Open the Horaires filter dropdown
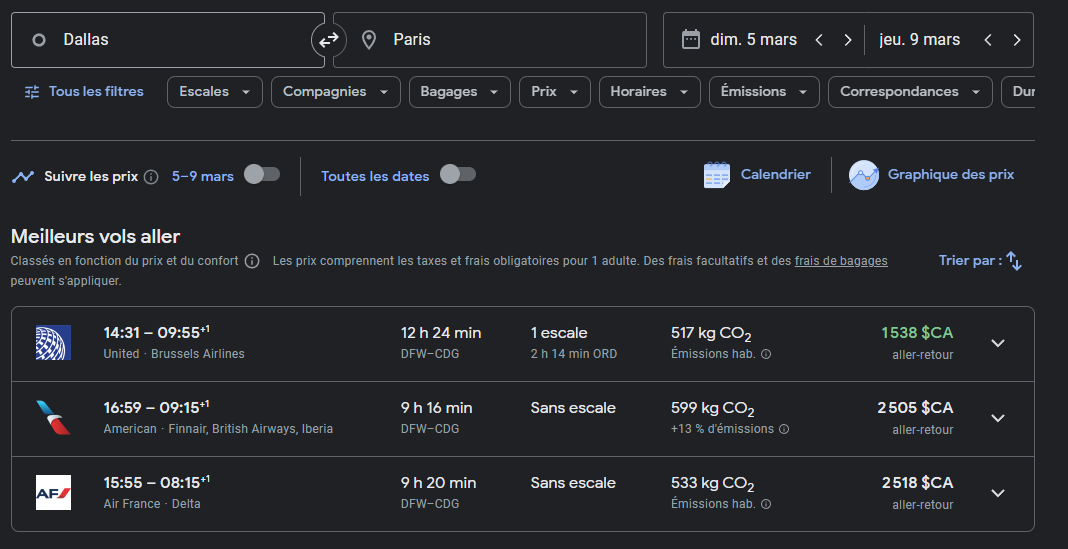 (x=650, y=92)
